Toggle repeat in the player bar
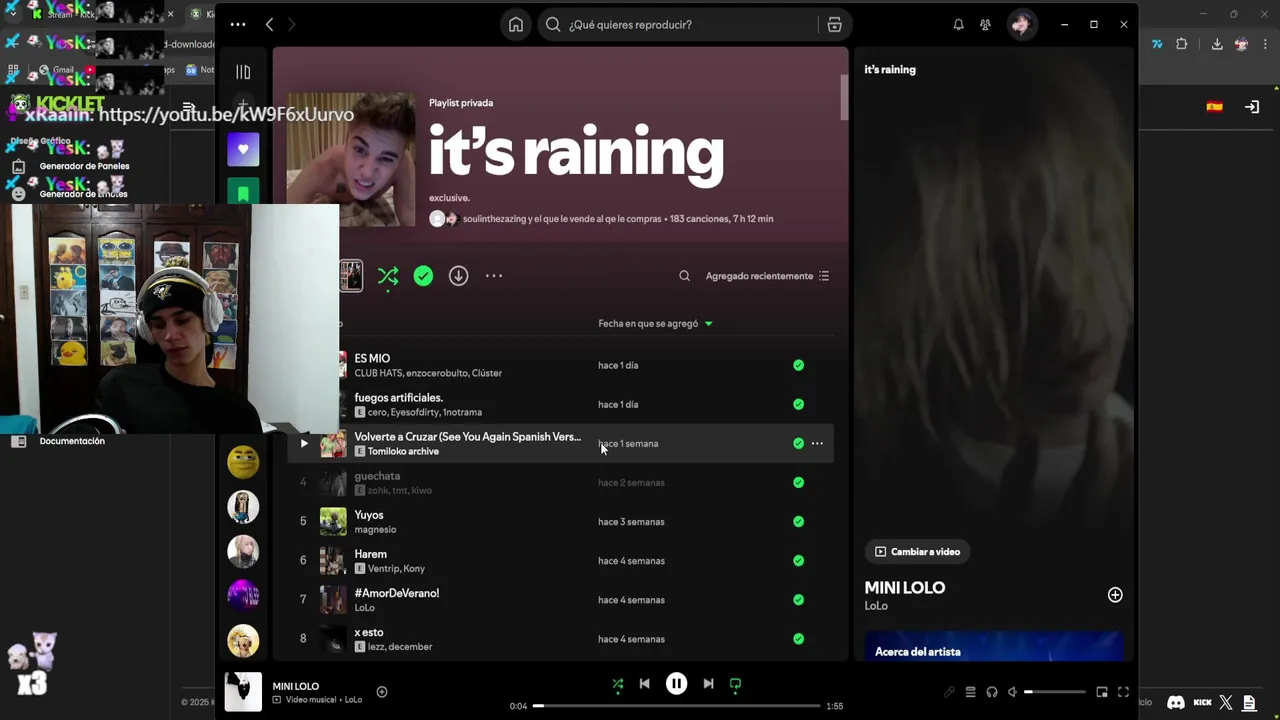 pyautogui.click(x=735, y=684)
